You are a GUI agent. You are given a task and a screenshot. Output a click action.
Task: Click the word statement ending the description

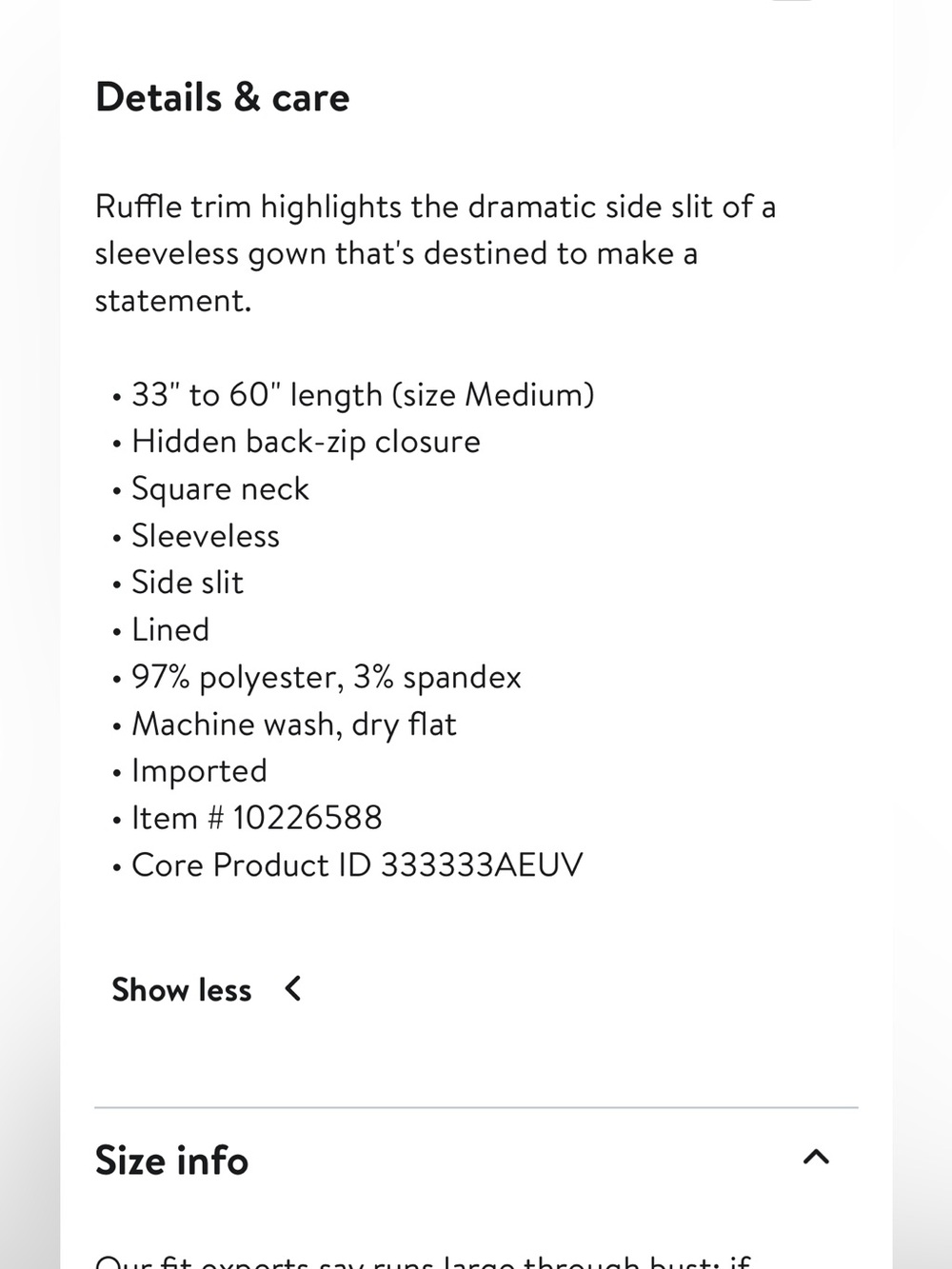[173, 301]
